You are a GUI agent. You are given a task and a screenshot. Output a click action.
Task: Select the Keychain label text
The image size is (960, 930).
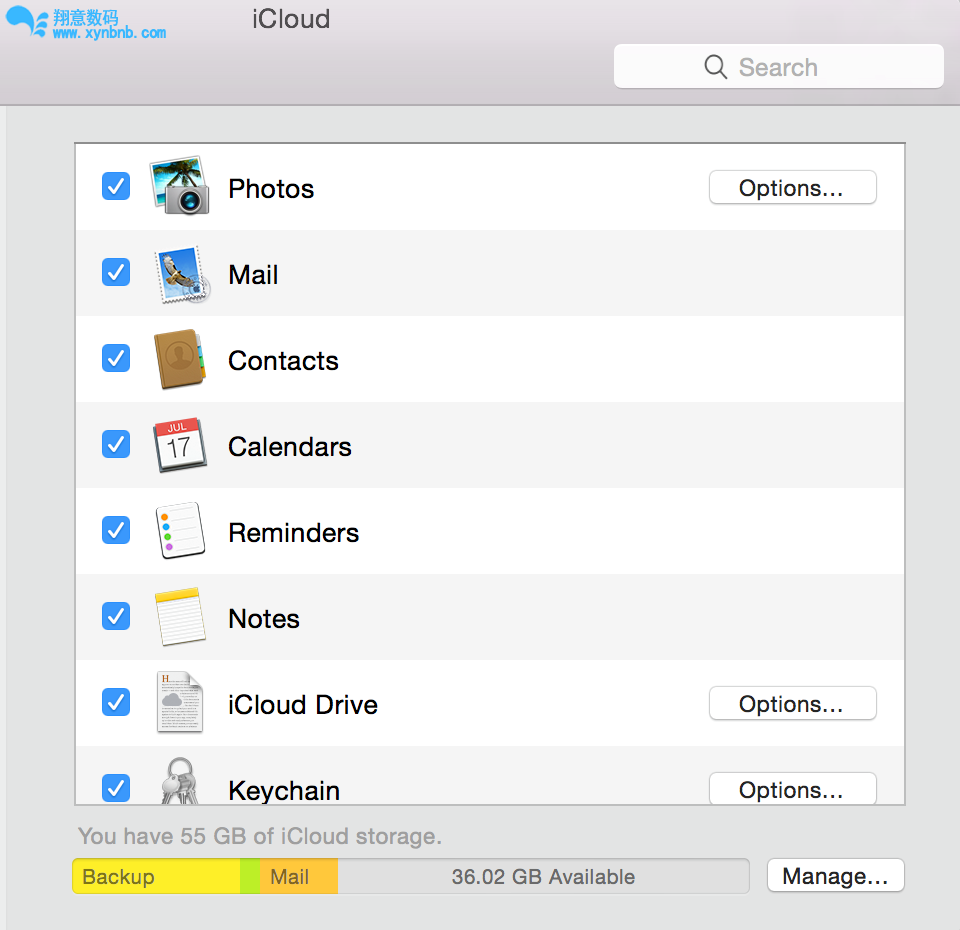point(284,790)
